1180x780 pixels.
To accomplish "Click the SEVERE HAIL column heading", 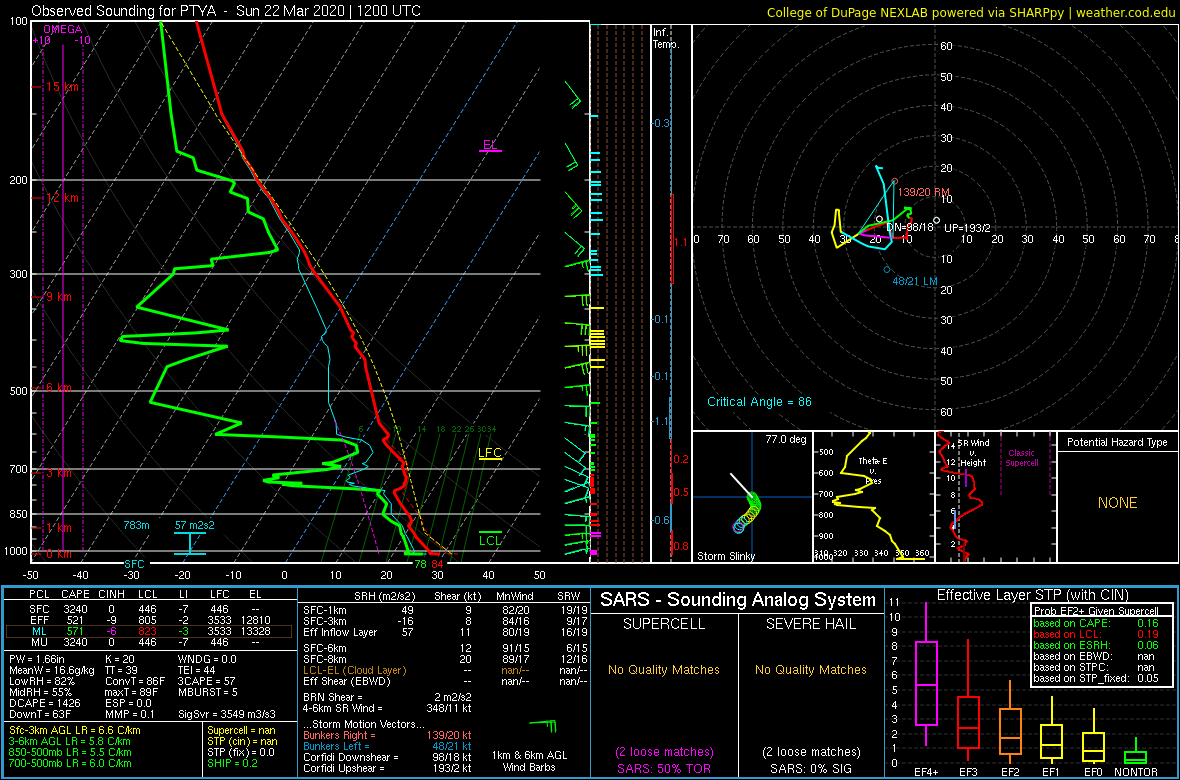I will 811,624.
